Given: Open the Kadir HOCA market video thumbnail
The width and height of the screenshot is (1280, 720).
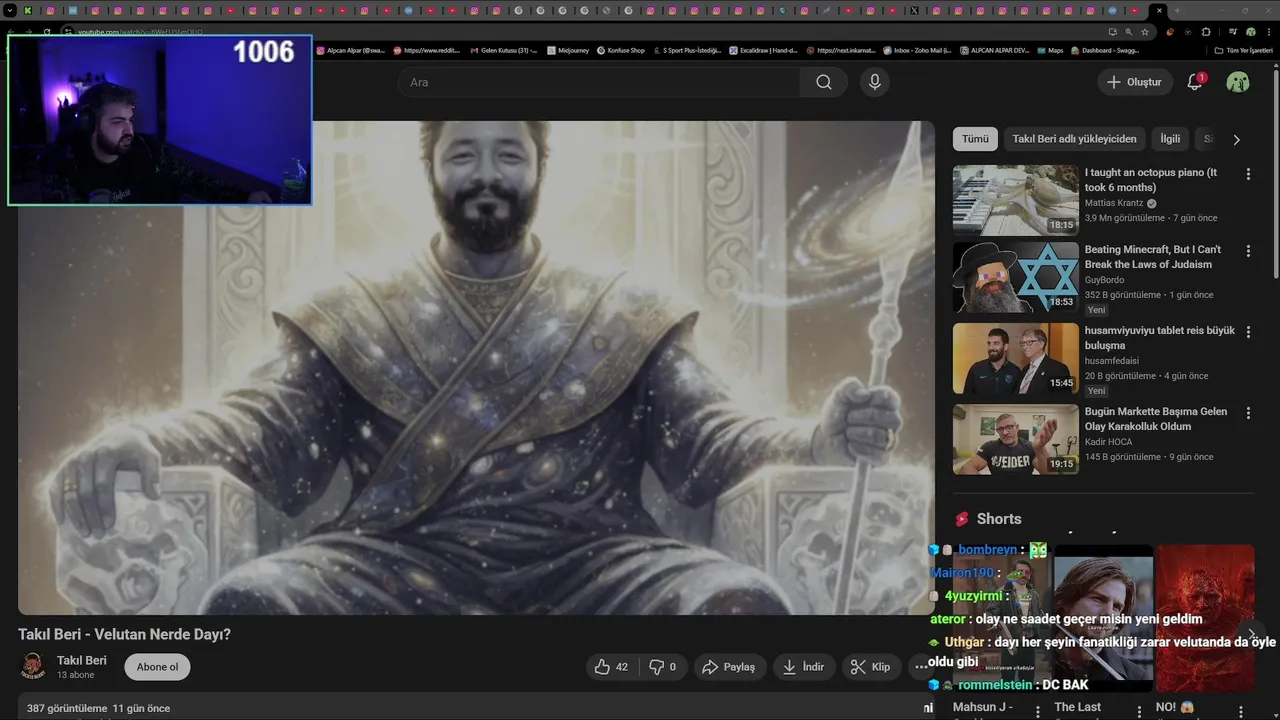Looking at the screenshot, I should pyautogui.click(x=1015, y=439).
